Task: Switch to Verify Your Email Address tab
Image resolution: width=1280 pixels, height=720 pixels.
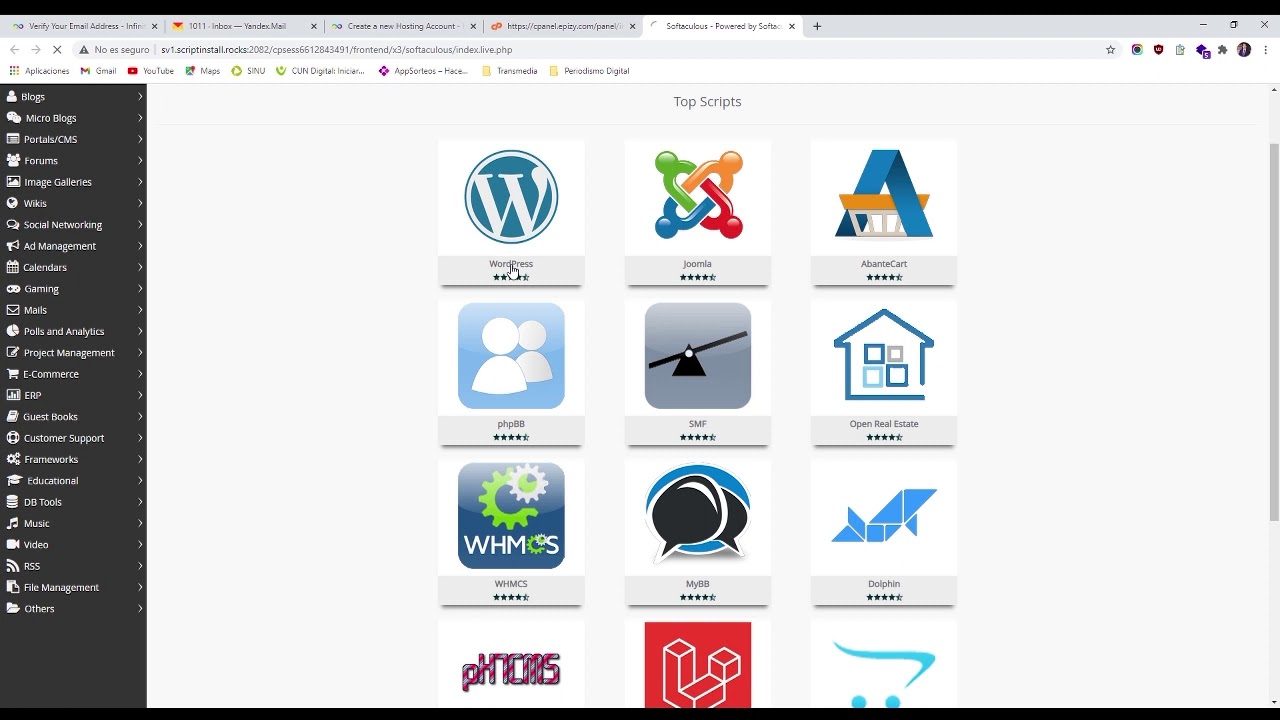Action: coord(84,26)
